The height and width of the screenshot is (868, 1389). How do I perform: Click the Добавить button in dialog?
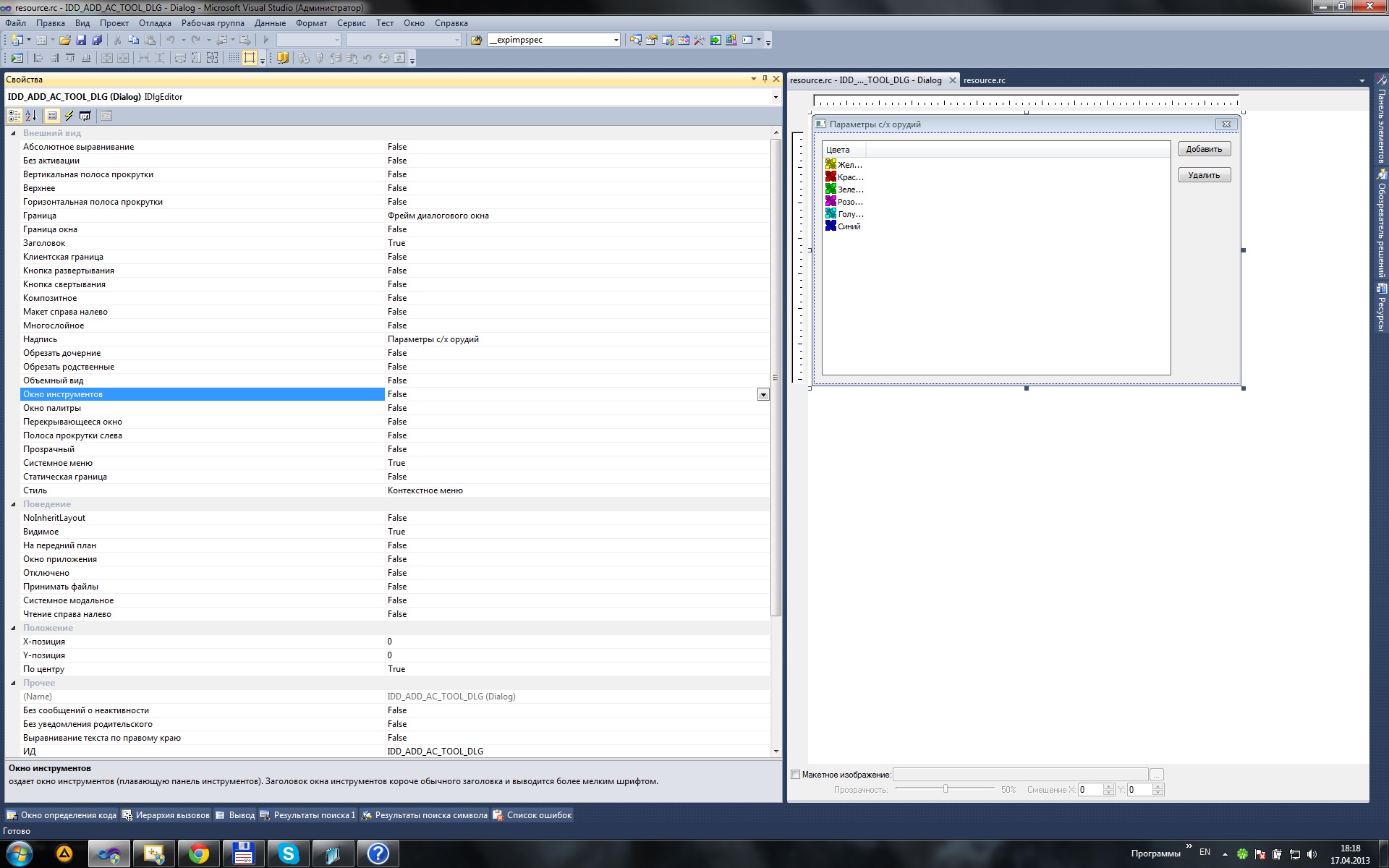[x=1204, y=149]
